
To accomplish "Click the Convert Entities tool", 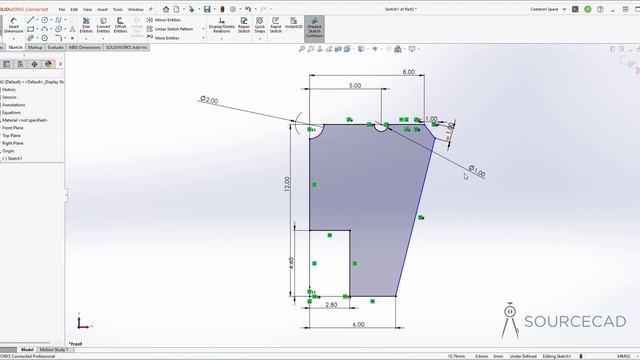I will point(103,25).
